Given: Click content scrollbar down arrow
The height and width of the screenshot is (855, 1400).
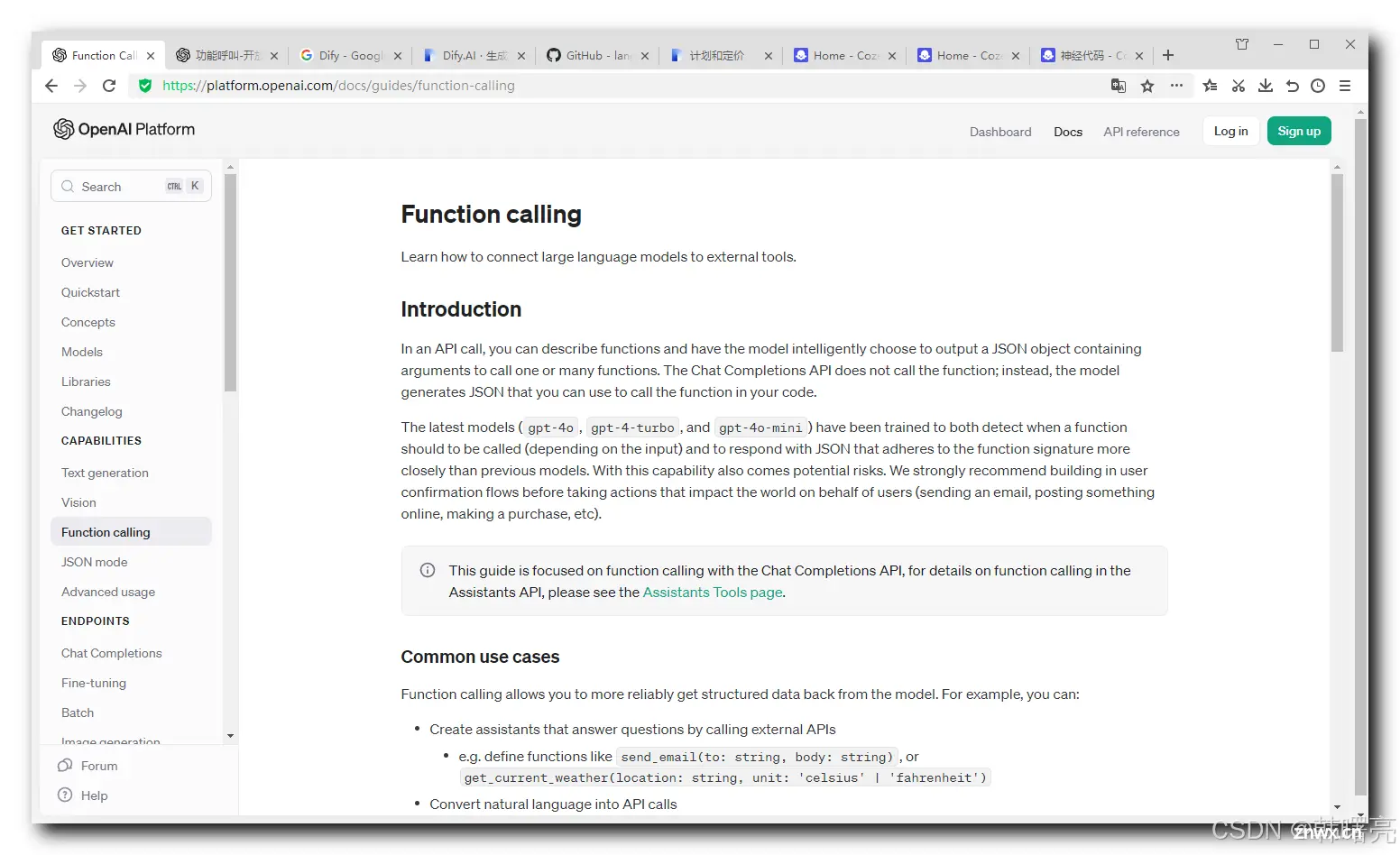Looking at the screenshot, I should click(x=1337, y=807).
